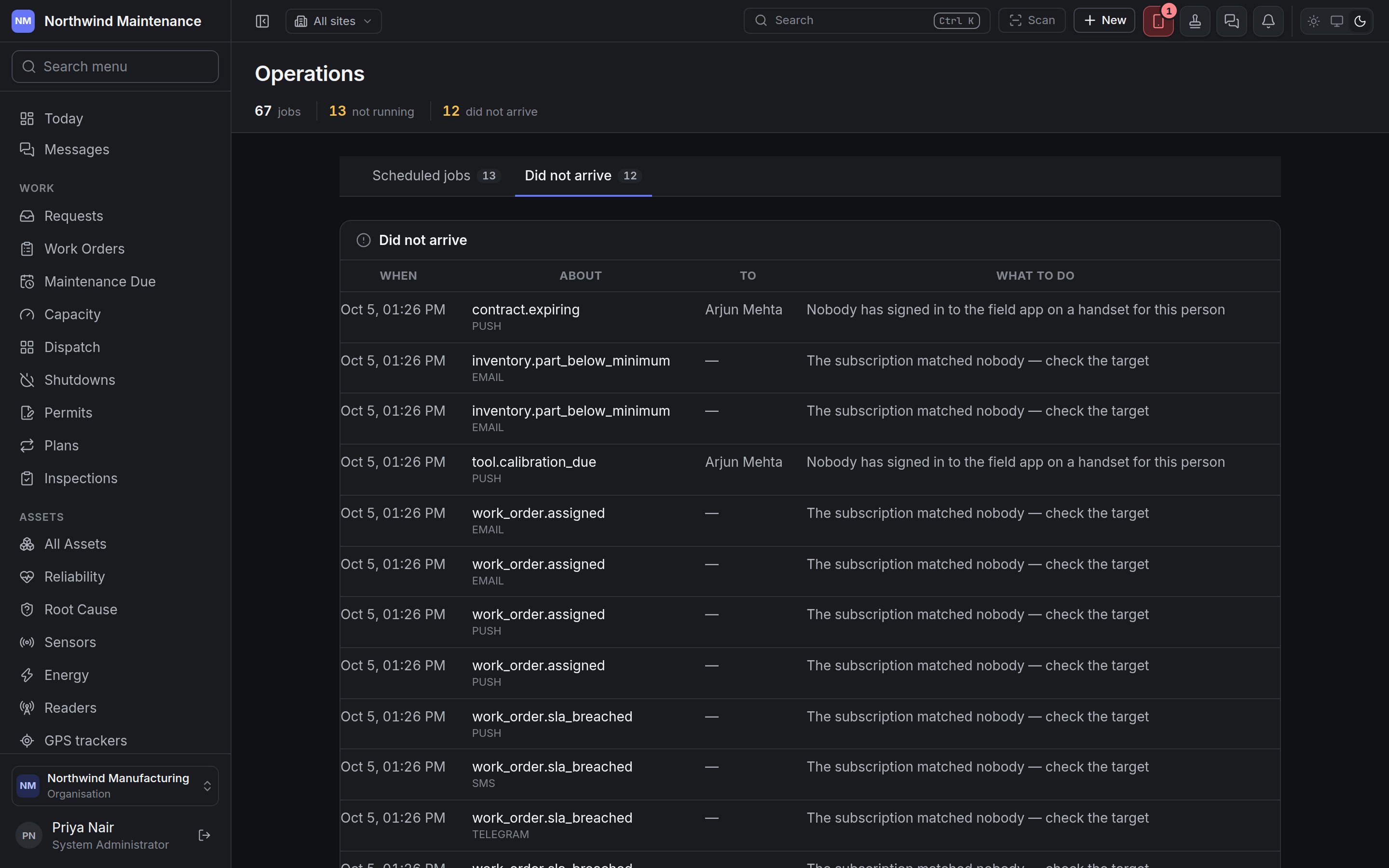Open Plans page
The image size is (1389, 868).
coord(115,446)
